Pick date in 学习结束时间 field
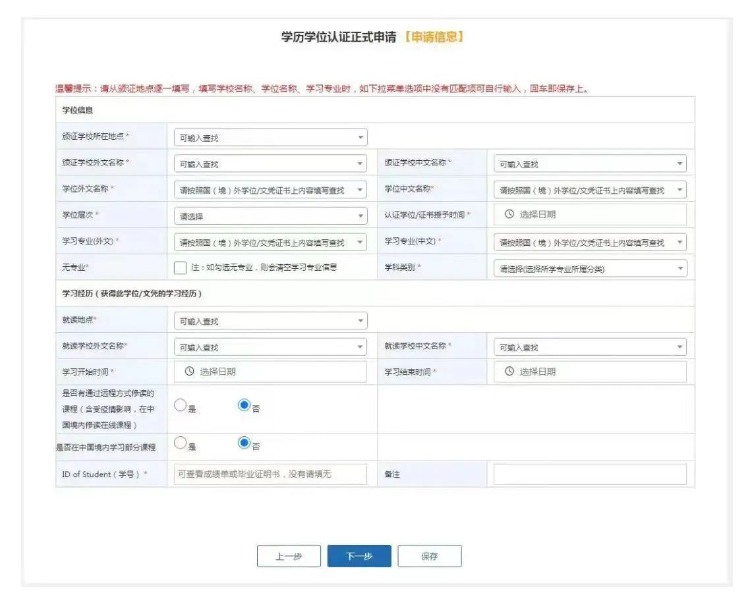This screenshot has height=595, width=750. tap(590, 372)
